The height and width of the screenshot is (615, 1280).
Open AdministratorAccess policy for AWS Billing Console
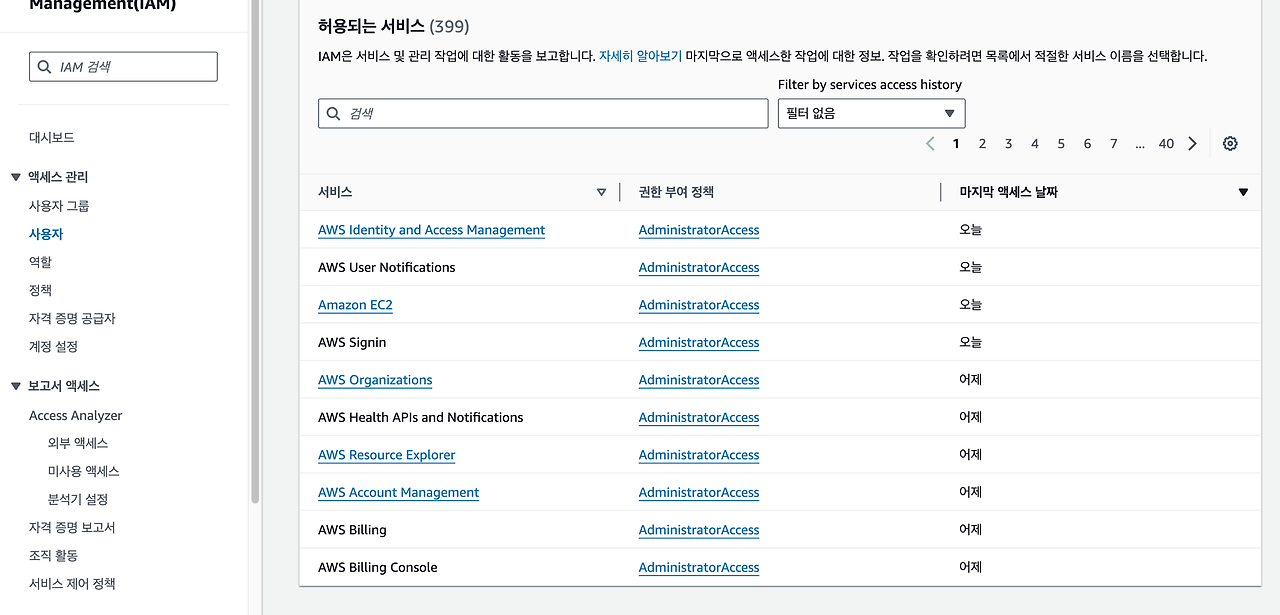pyautogui.click(x=699, y=567)
